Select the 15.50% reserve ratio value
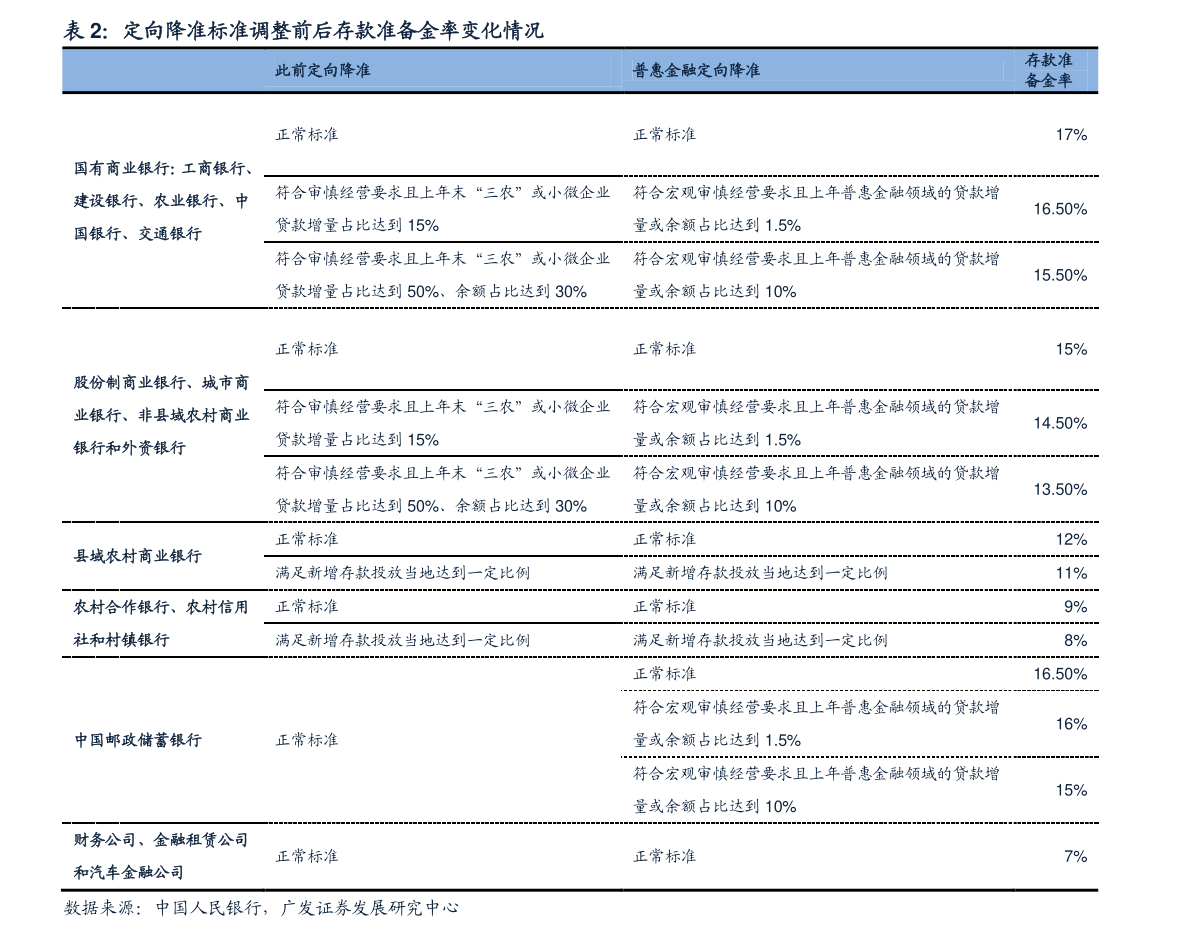 pyautogui.click(x=1060, y=275)
